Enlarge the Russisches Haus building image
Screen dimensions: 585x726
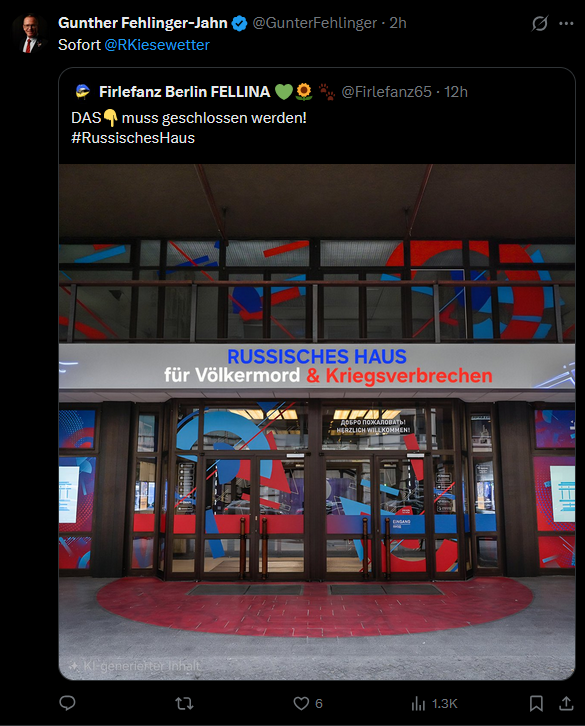[317, 422]
